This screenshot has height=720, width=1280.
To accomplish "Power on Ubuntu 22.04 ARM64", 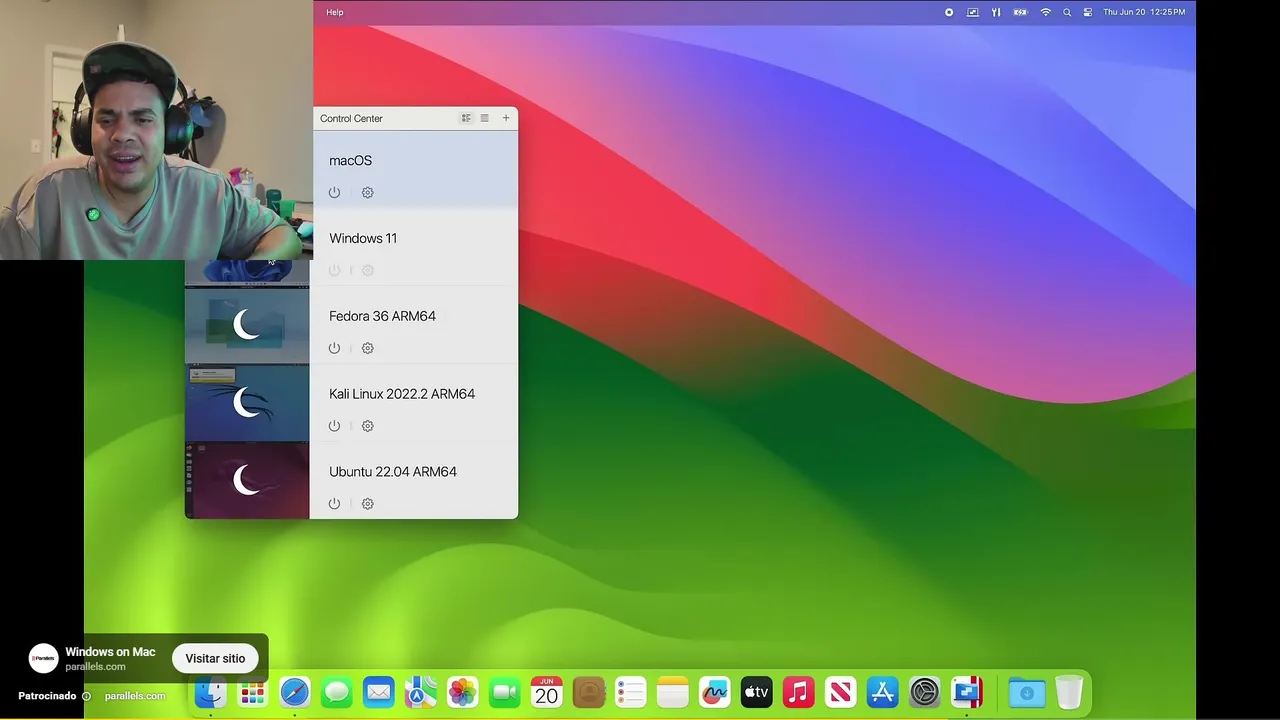I will coord(334,504).
